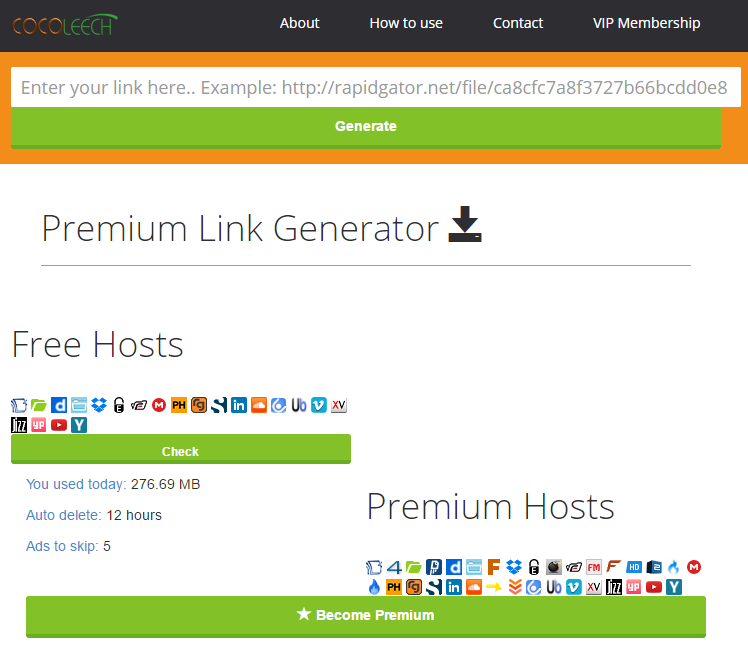Click the green folder icon in Free Hosts
The width and height of the screenshot is (748, 658).
click(x=39, y=405)
